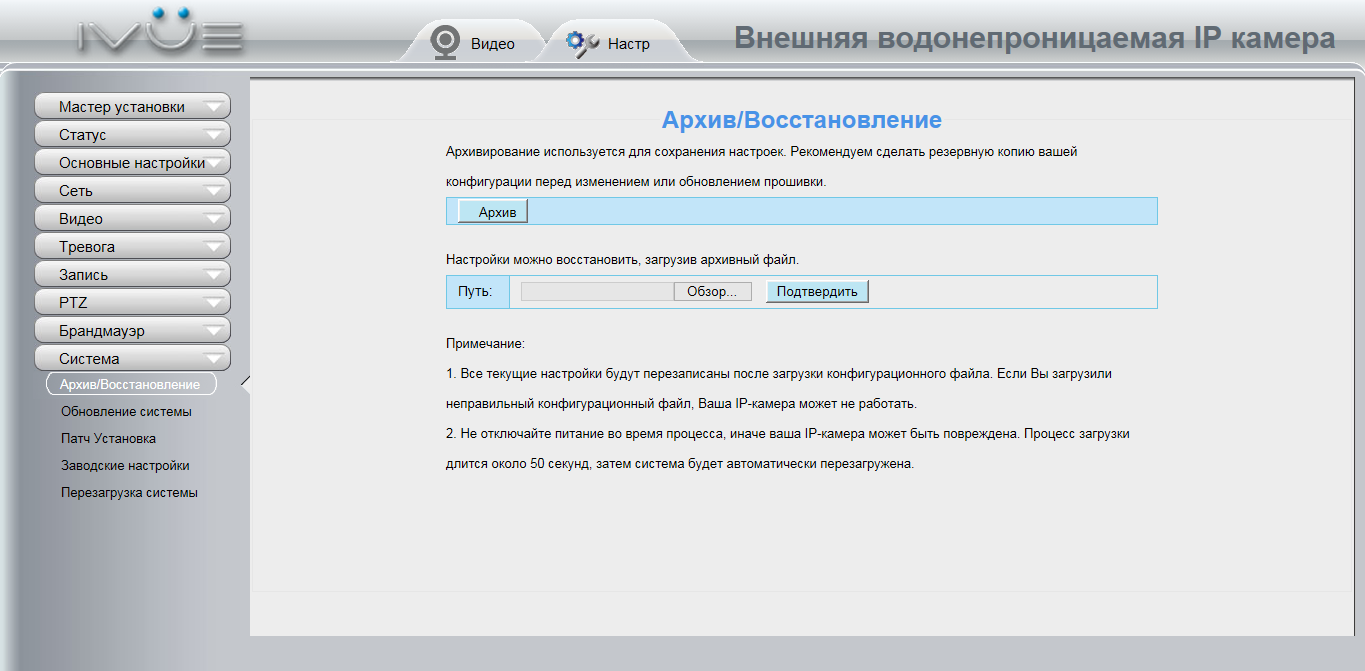Expand the Основные настройки arrow

(214, 163)
